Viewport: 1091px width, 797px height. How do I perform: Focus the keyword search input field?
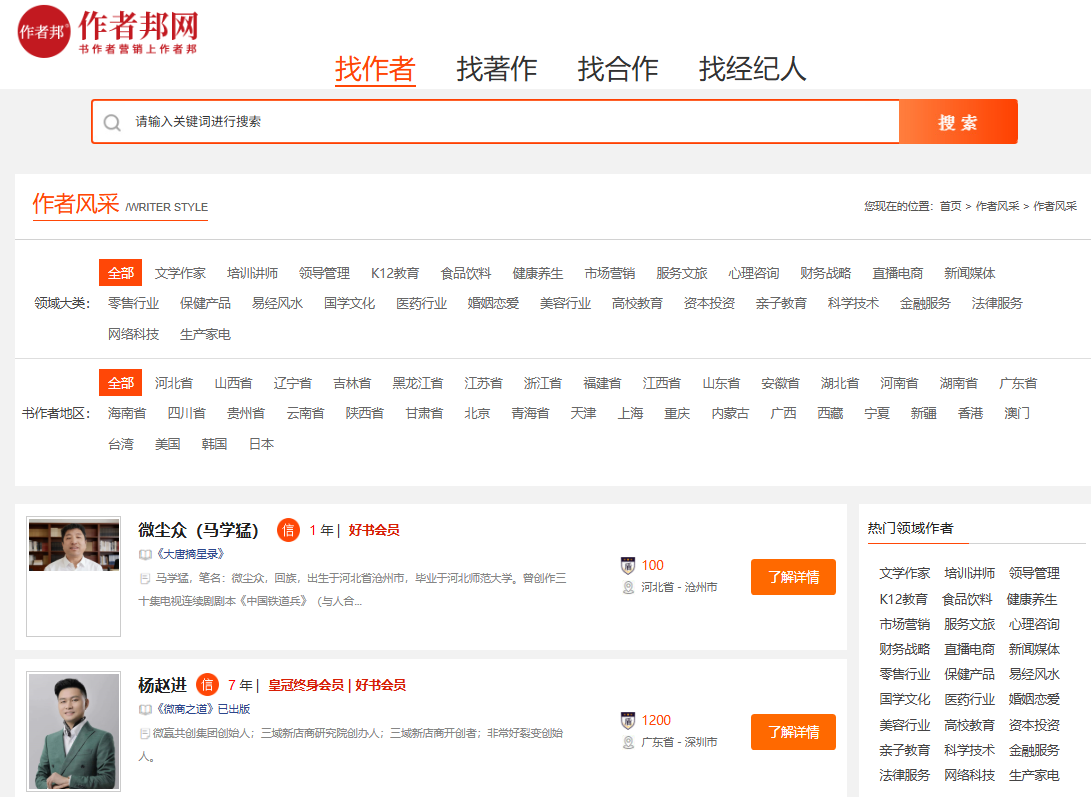500,122
